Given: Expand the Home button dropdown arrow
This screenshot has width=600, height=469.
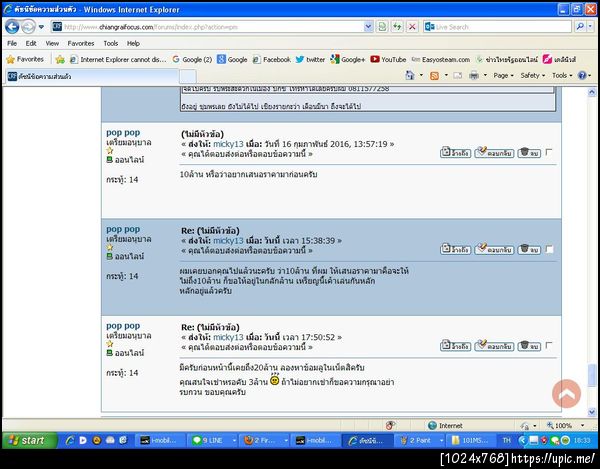Looking at the screenshot, I should (421, 75).
